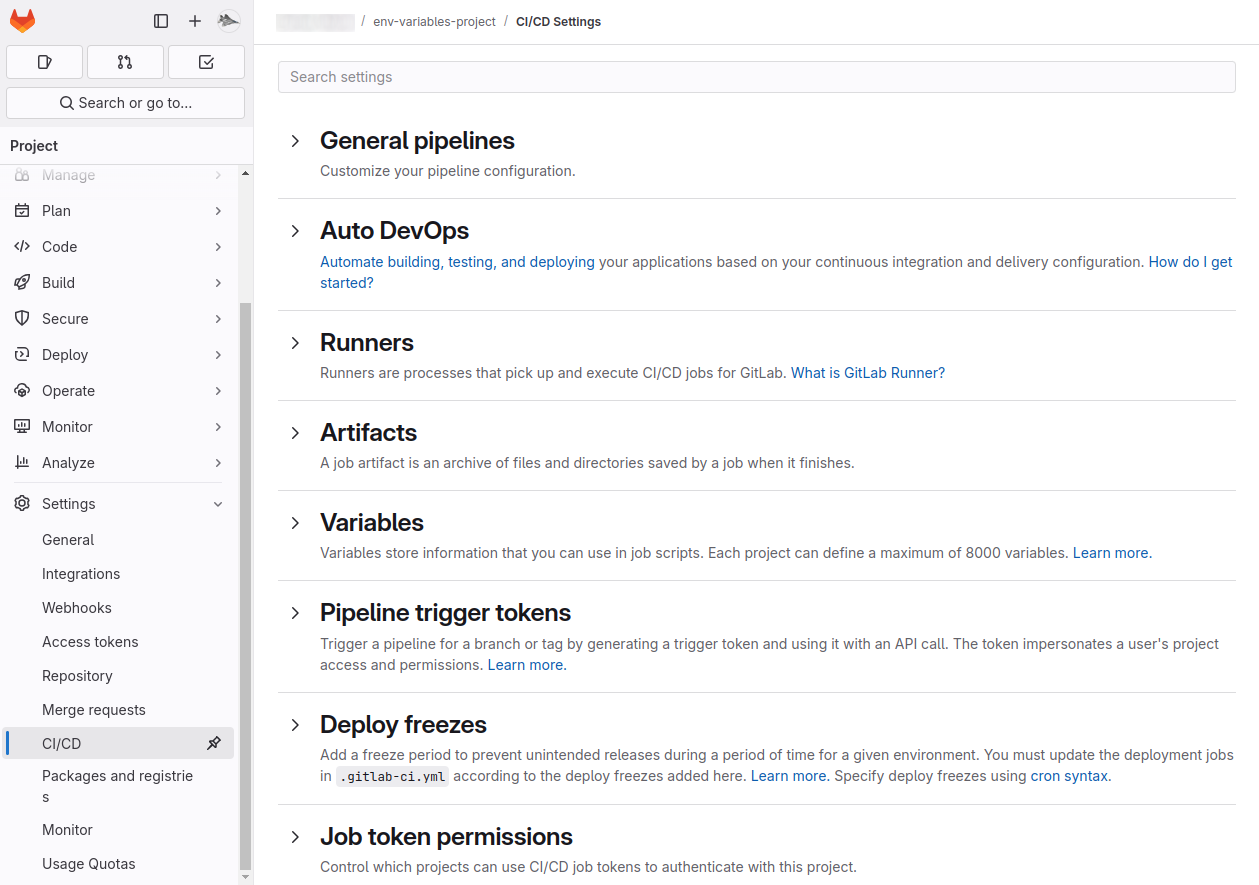Image resolution: width=1259 pixels, height=885 pixels.
Task: Click the Variables section heading
Action: [372, 523]
